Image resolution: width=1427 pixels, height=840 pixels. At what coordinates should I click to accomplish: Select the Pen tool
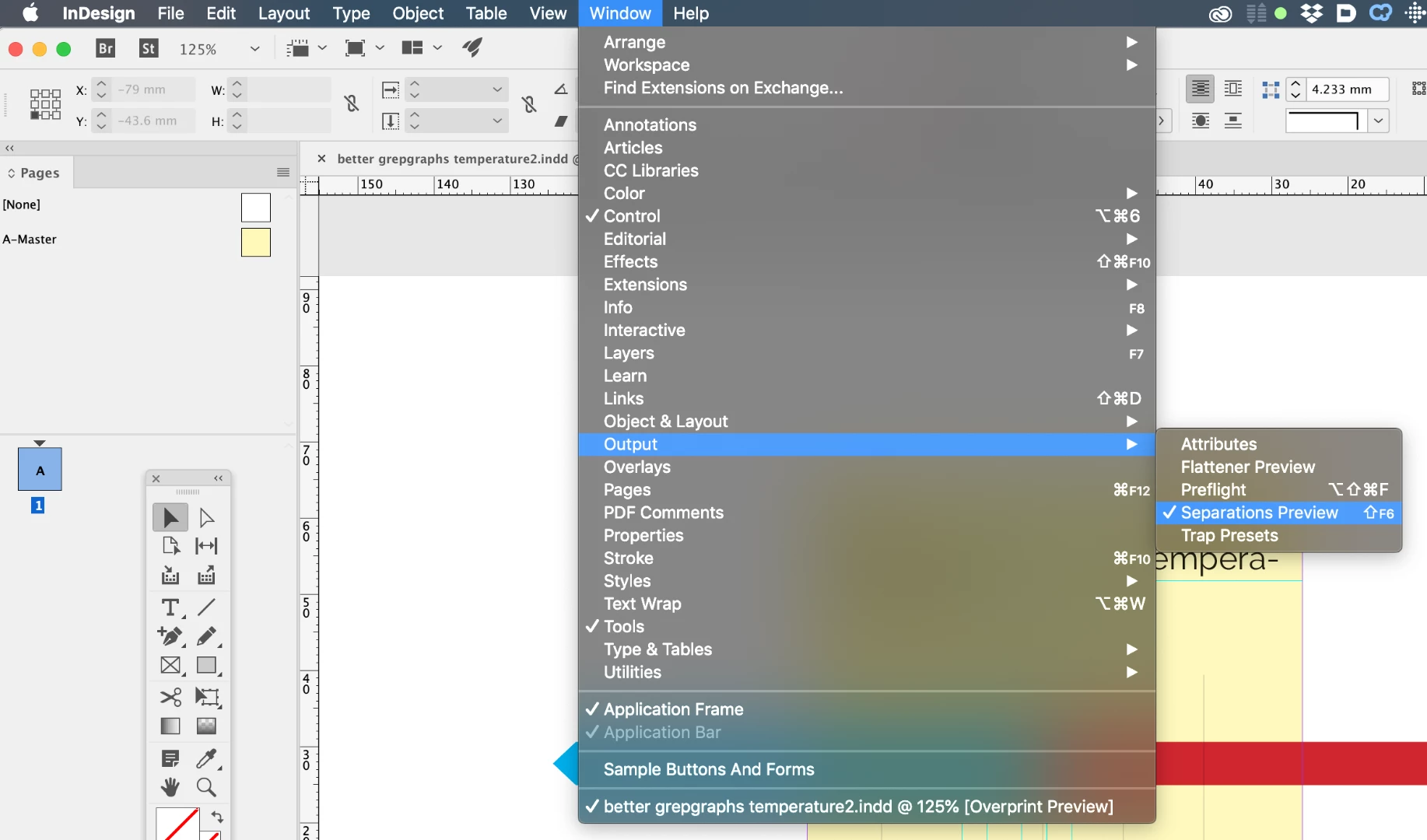click(170, 636)
